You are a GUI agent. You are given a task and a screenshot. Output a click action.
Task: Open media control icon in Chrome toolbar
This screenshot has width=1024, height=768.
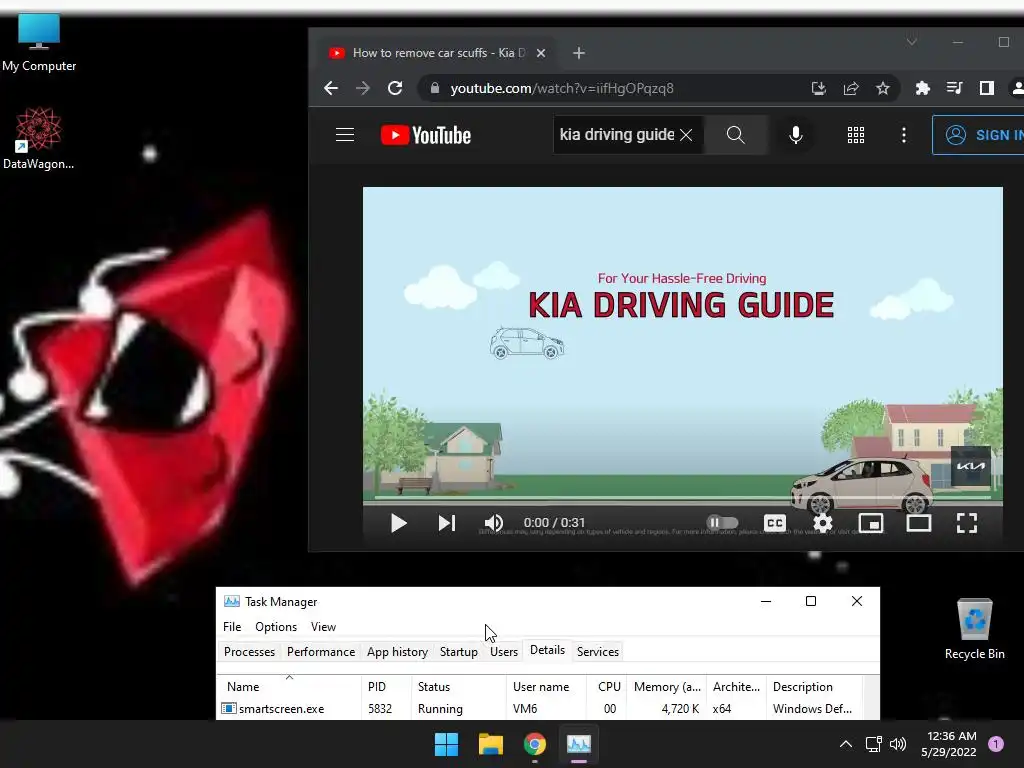tap(955, 88)
